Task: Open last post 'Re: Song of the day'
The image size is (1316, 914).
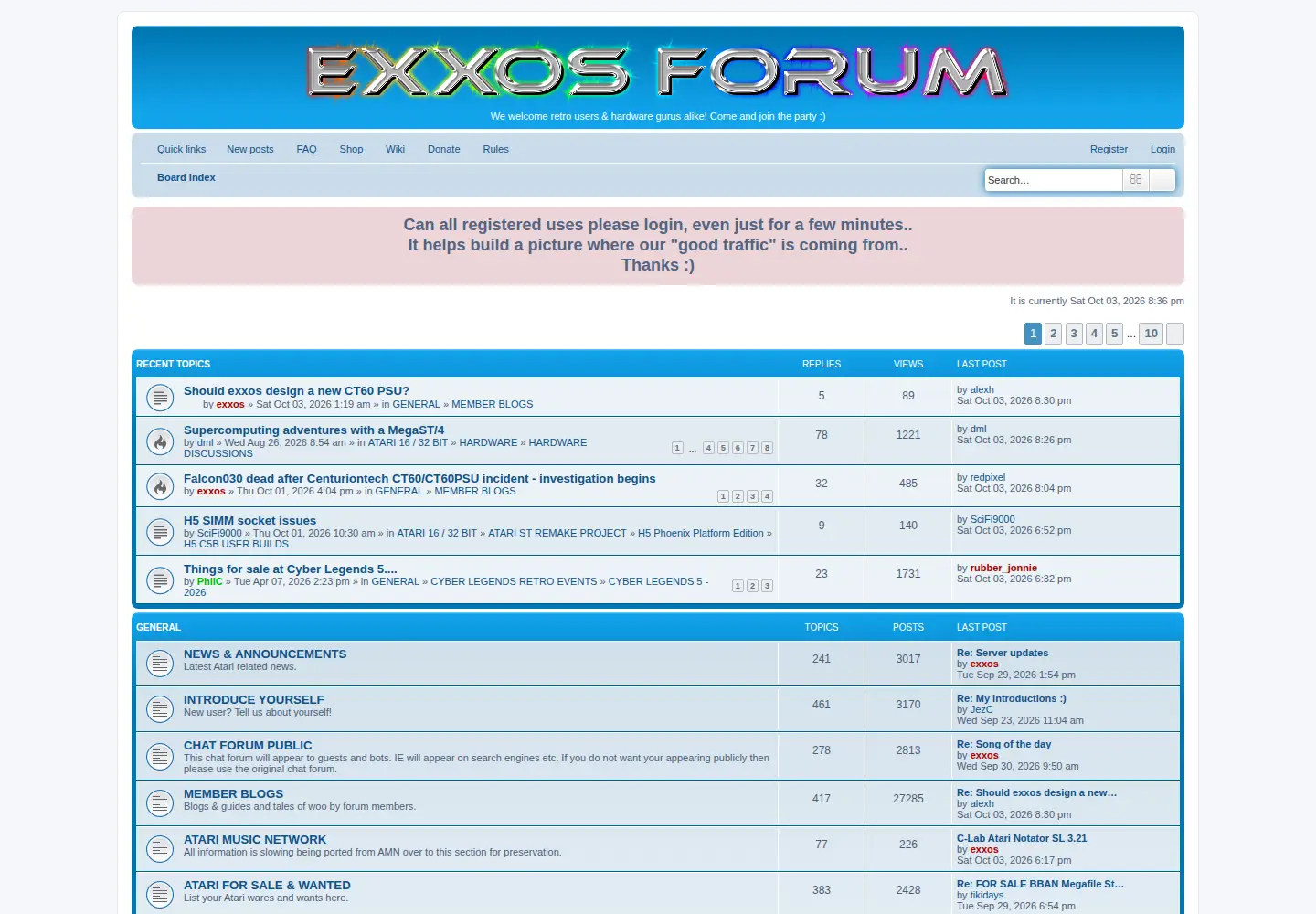Action: click(x=1003, y=744)
